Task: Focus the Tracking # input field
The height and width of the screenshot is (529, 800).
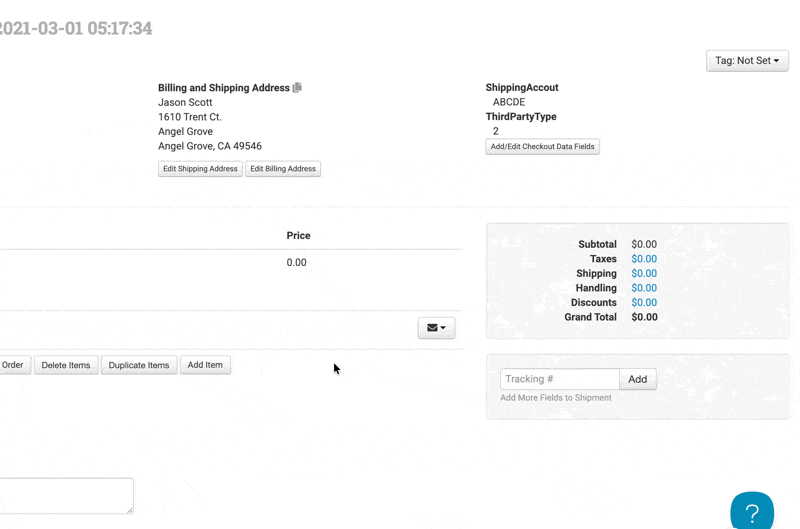Action: [559, 379]
